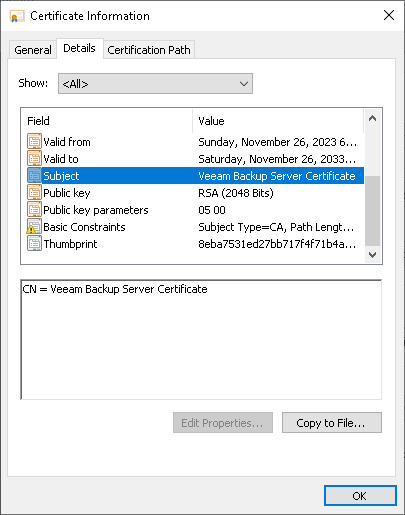405x515 pixels.
Task: Select the Thumbprint row label
Action: 70,244
